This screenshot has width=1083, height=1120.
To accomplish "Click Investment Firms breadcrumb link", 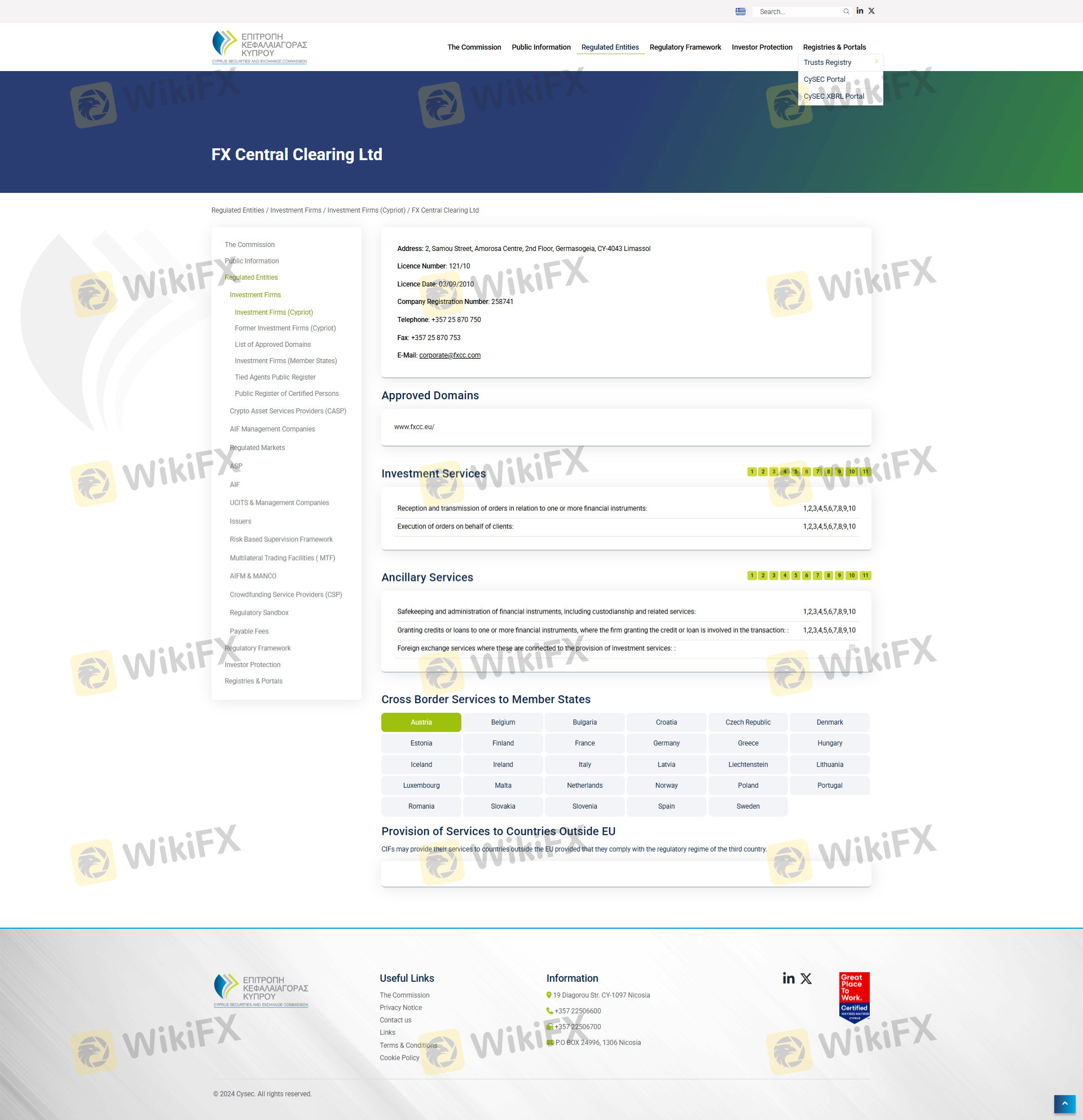I will click(296, 210).
